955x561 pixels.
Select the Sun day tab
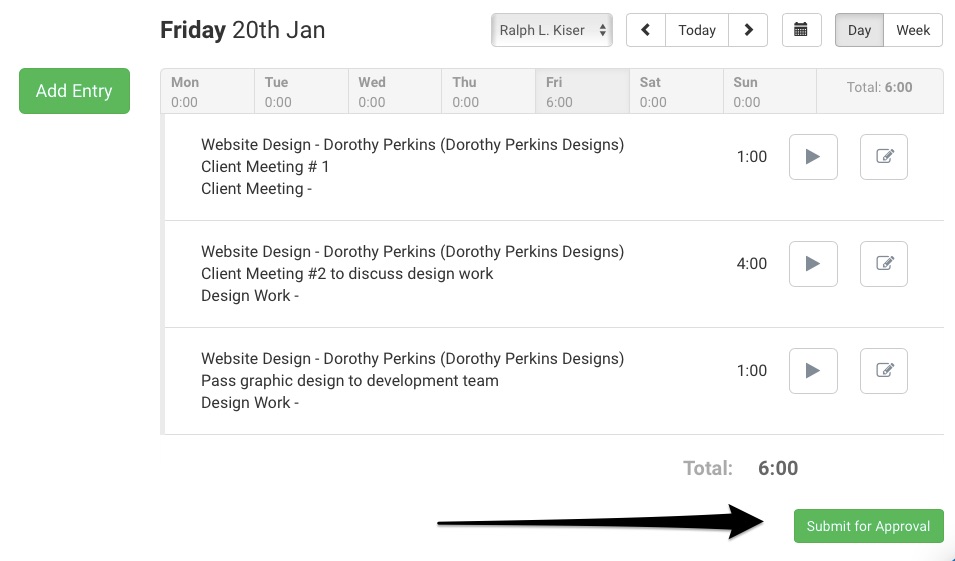pyautogui.click(x=769, y=91)
